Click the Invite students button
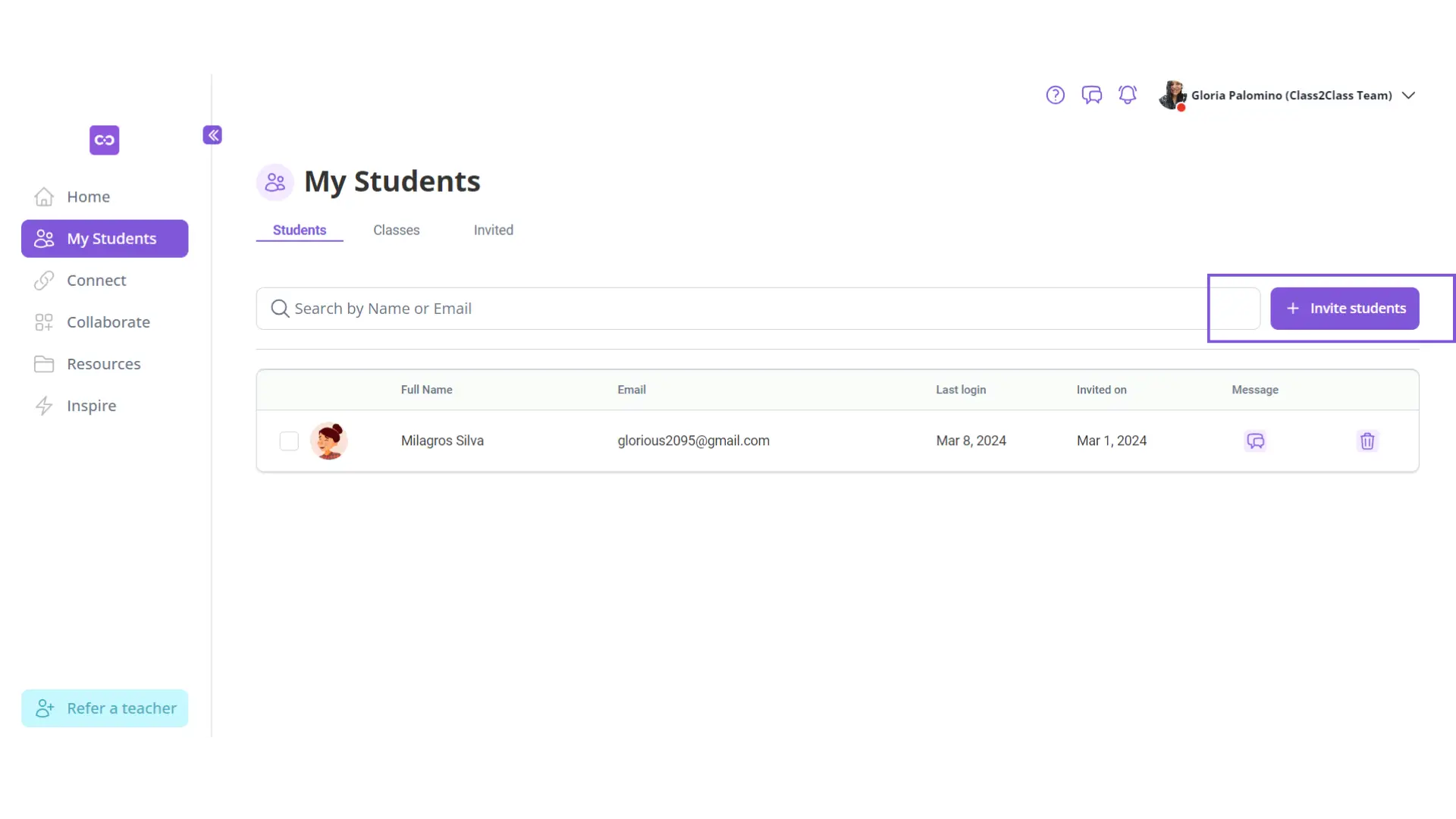Image resolution: width=1456 pixels, height=819 pixels. point(1345,309)
